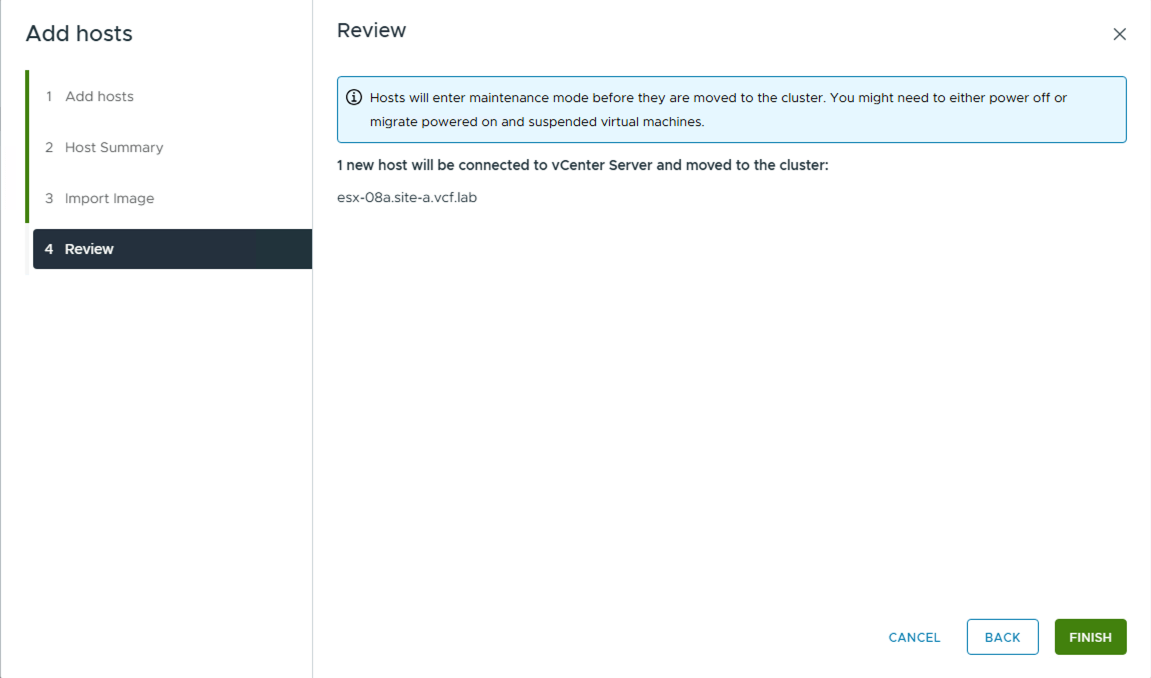Click the step number 3 beside Import Image
This screenshot has width=1151, height=678.
coord(49,198)
